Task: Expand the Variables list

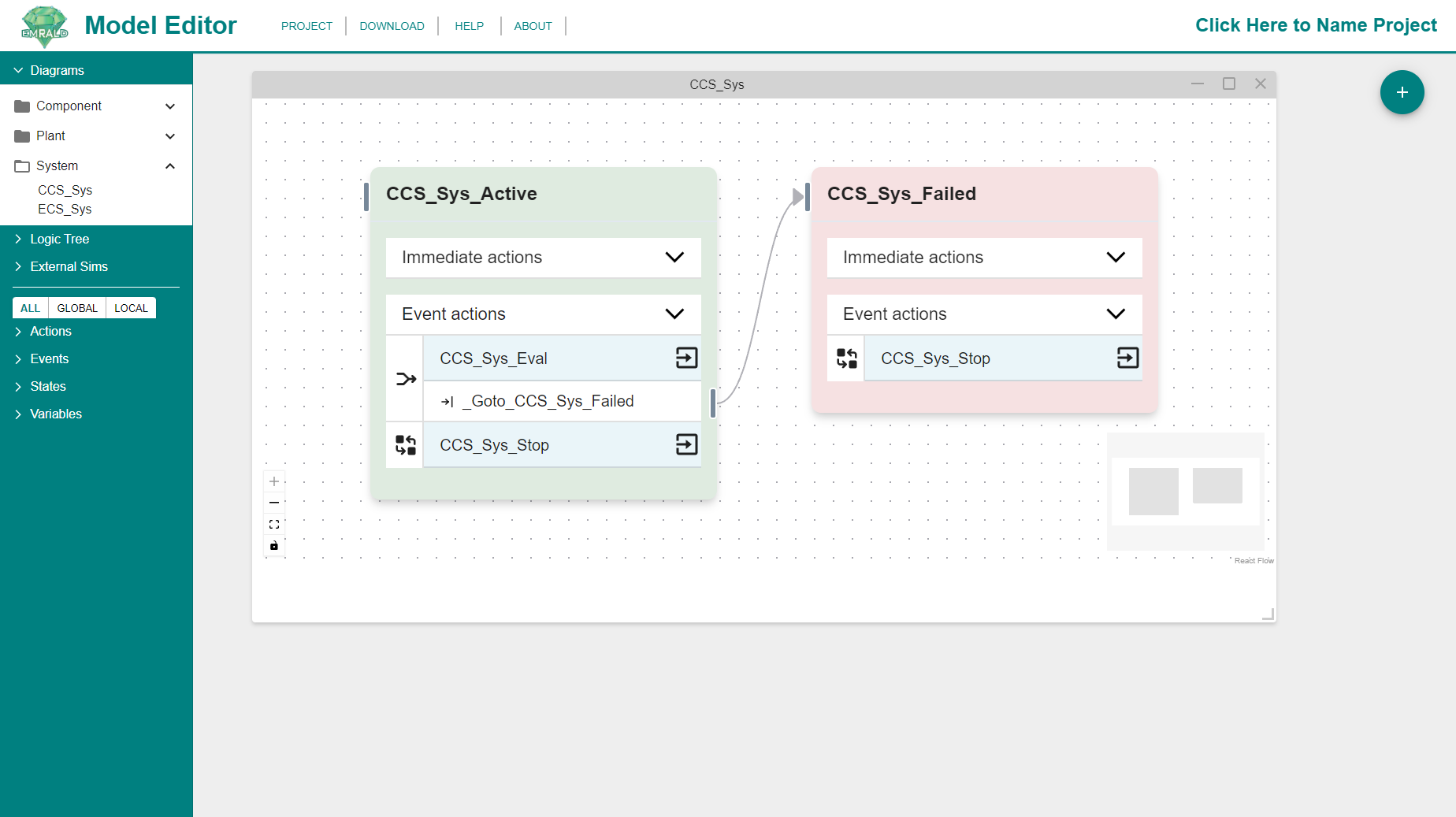Action: pos(18,414)
